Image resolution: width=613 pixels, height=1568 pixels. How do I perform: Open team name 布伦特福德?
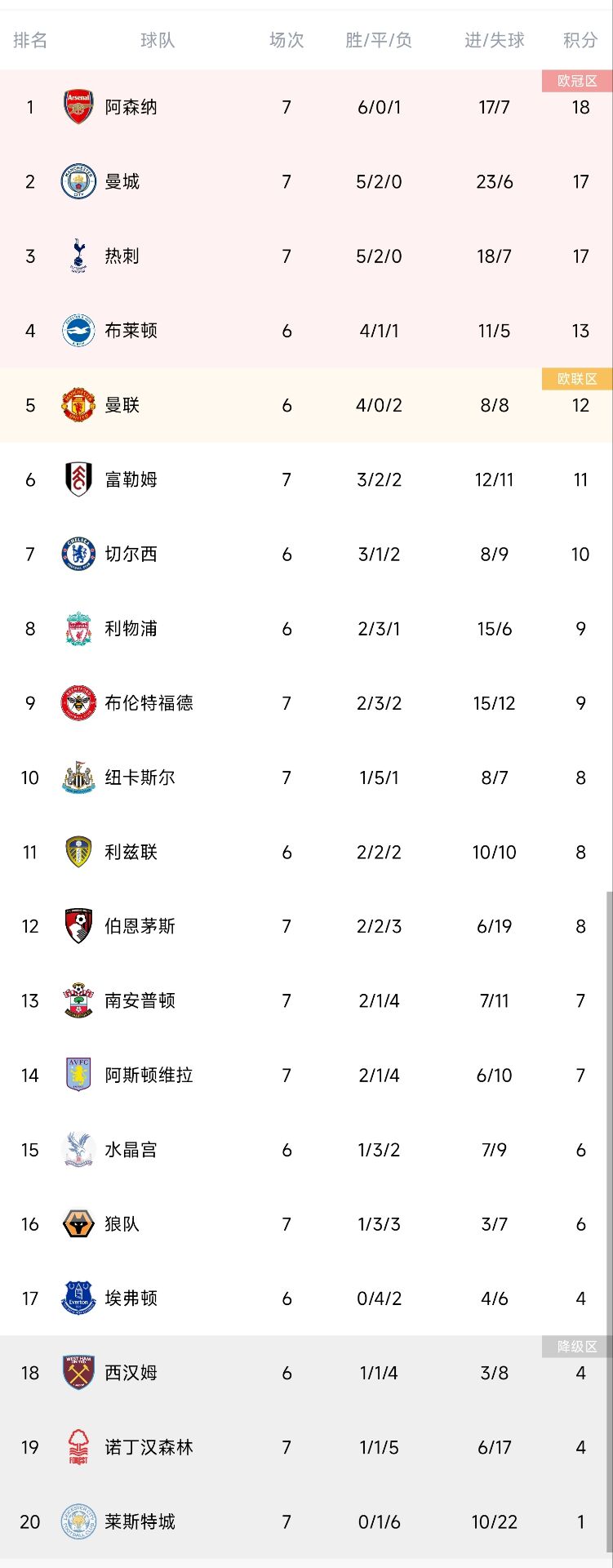point(149,703)
